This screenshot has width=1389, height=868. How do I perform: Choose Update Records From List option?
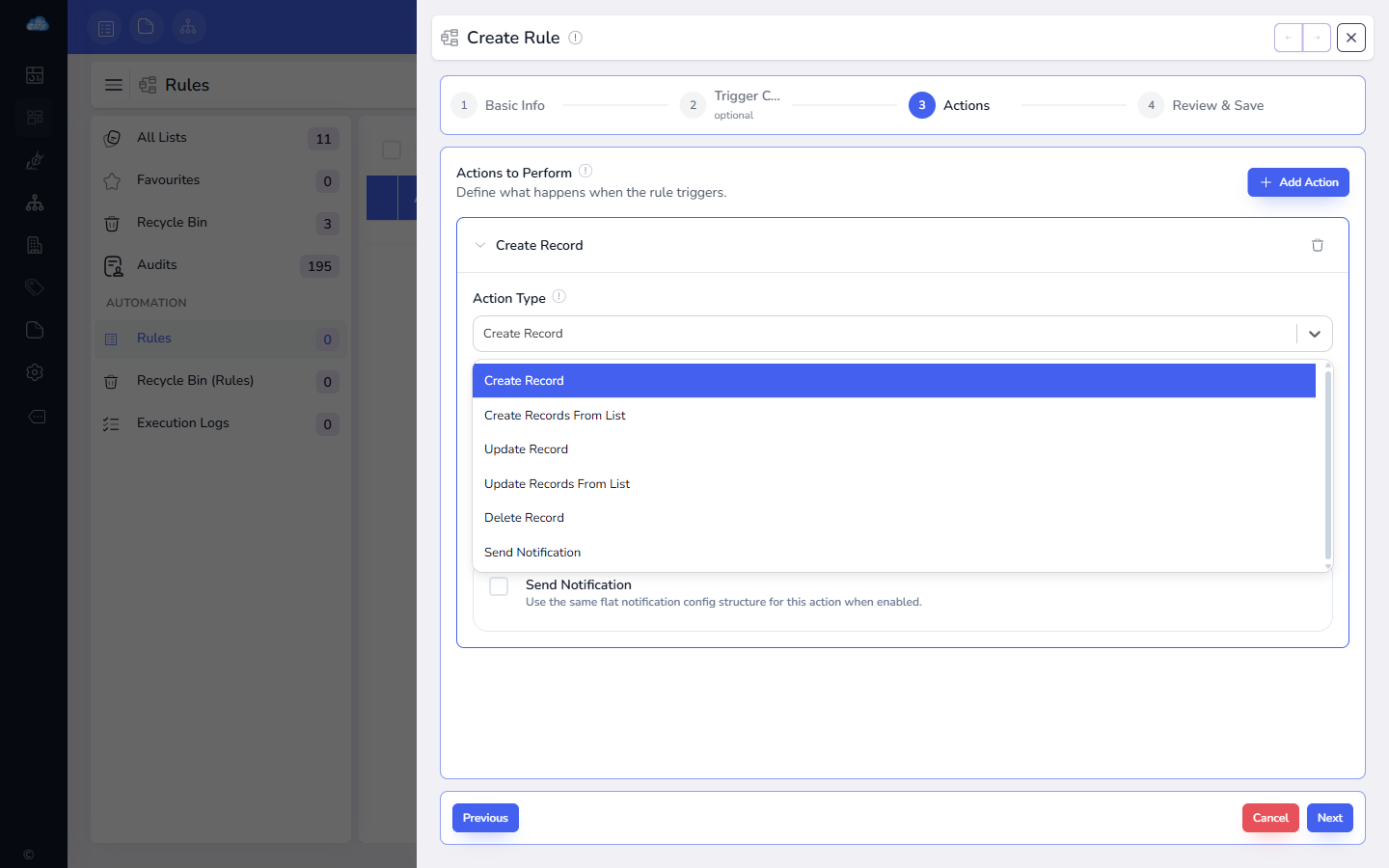894,484
